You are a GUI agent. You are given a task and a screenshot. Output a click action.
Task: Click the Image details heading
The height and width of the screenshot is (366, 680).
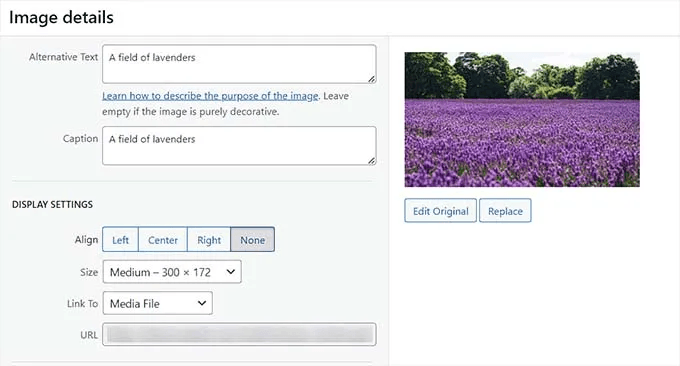coord(61,18)
